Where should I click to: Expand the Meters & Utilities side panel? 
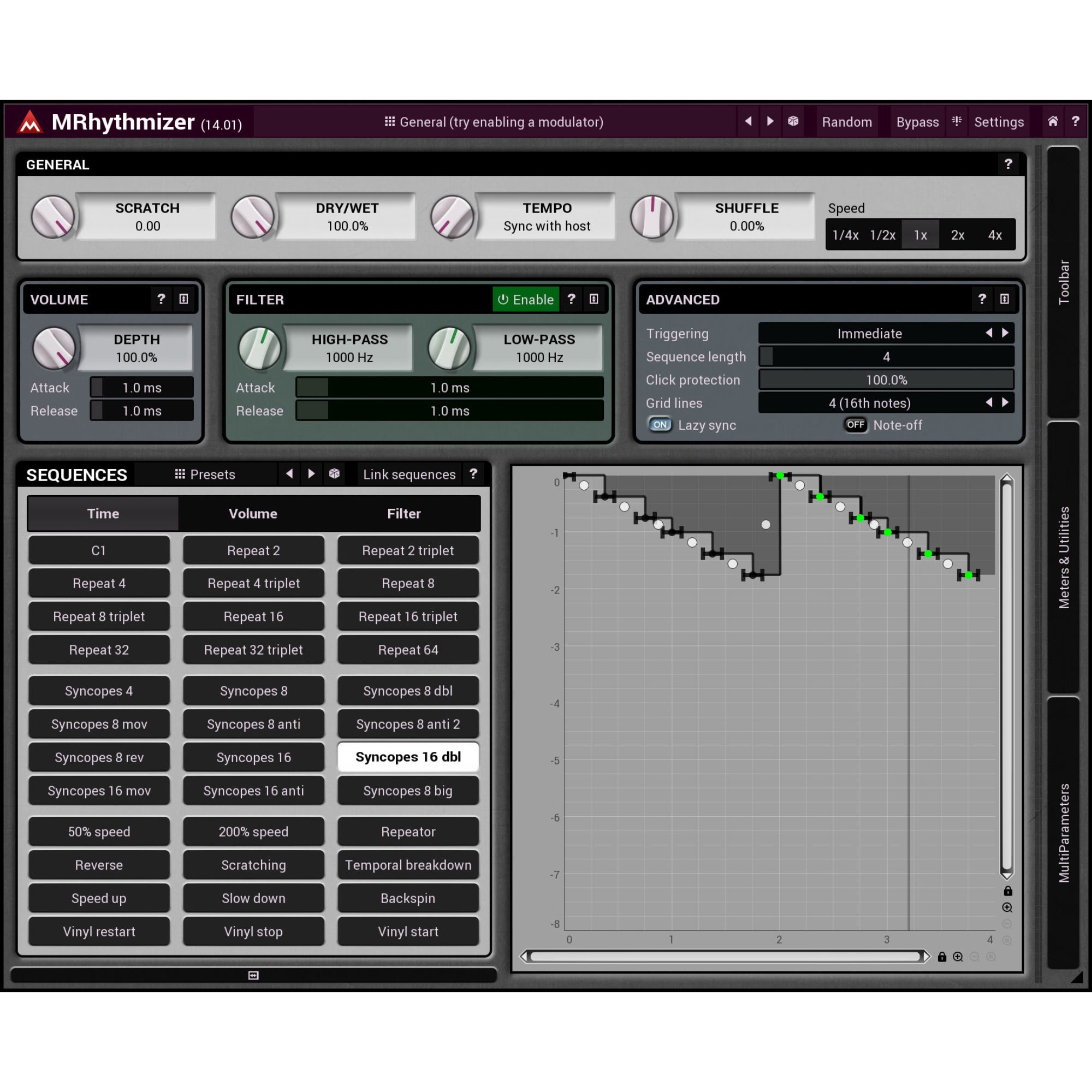1063,557
